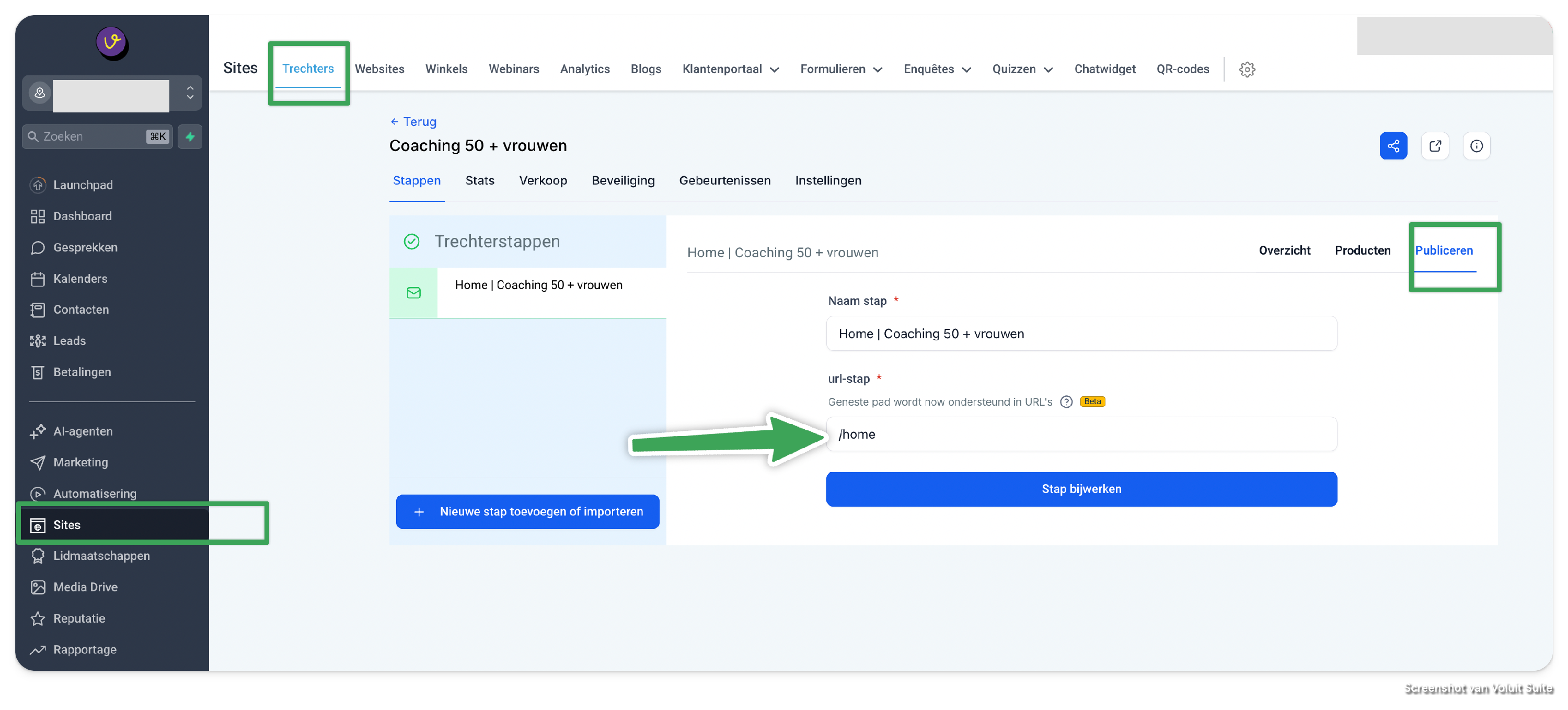
Task: Click the Terug back link
Action: 413,122
